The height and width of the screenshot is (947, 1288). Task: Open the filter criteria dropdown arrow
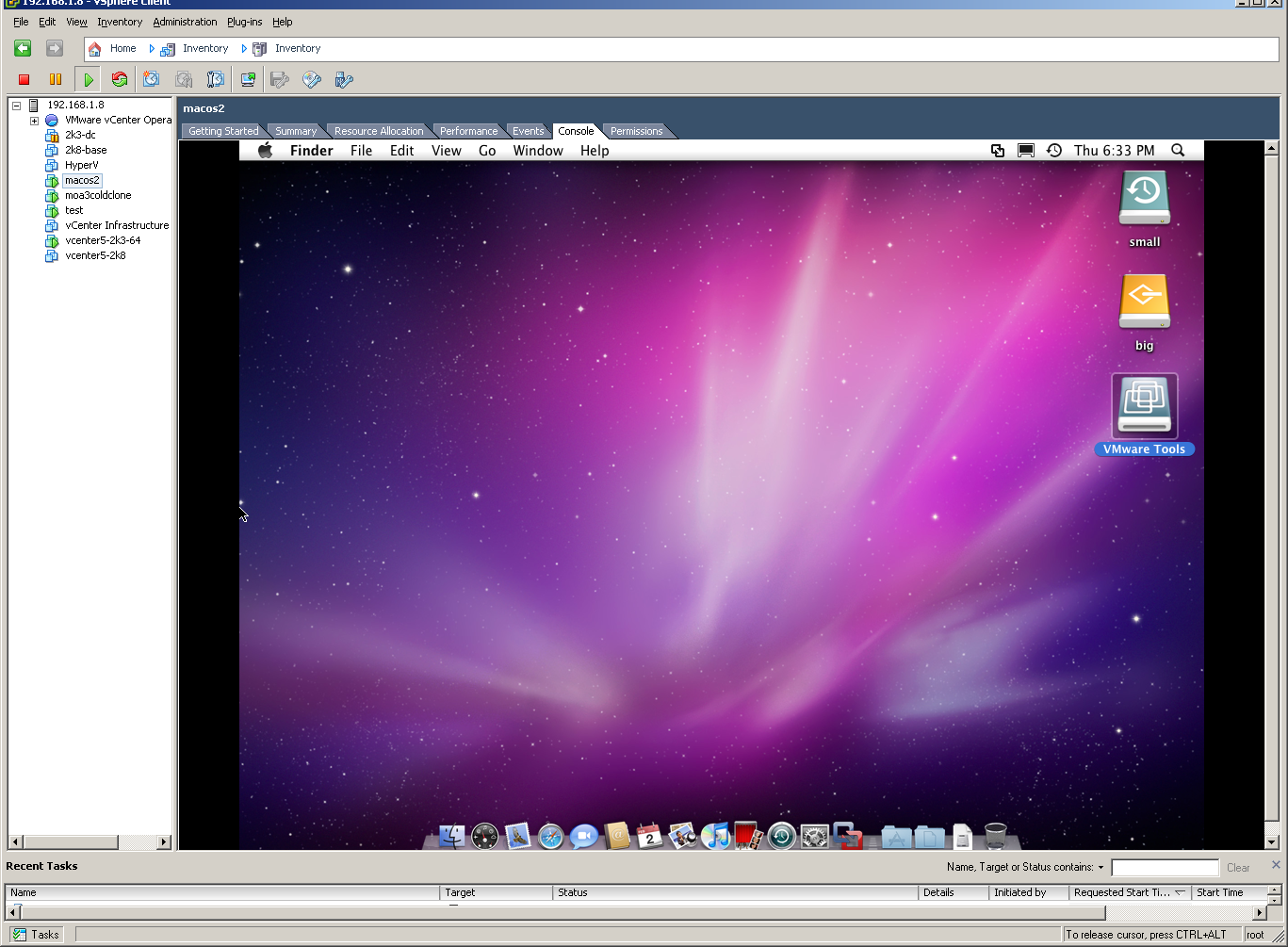(x=1101, y=867)
